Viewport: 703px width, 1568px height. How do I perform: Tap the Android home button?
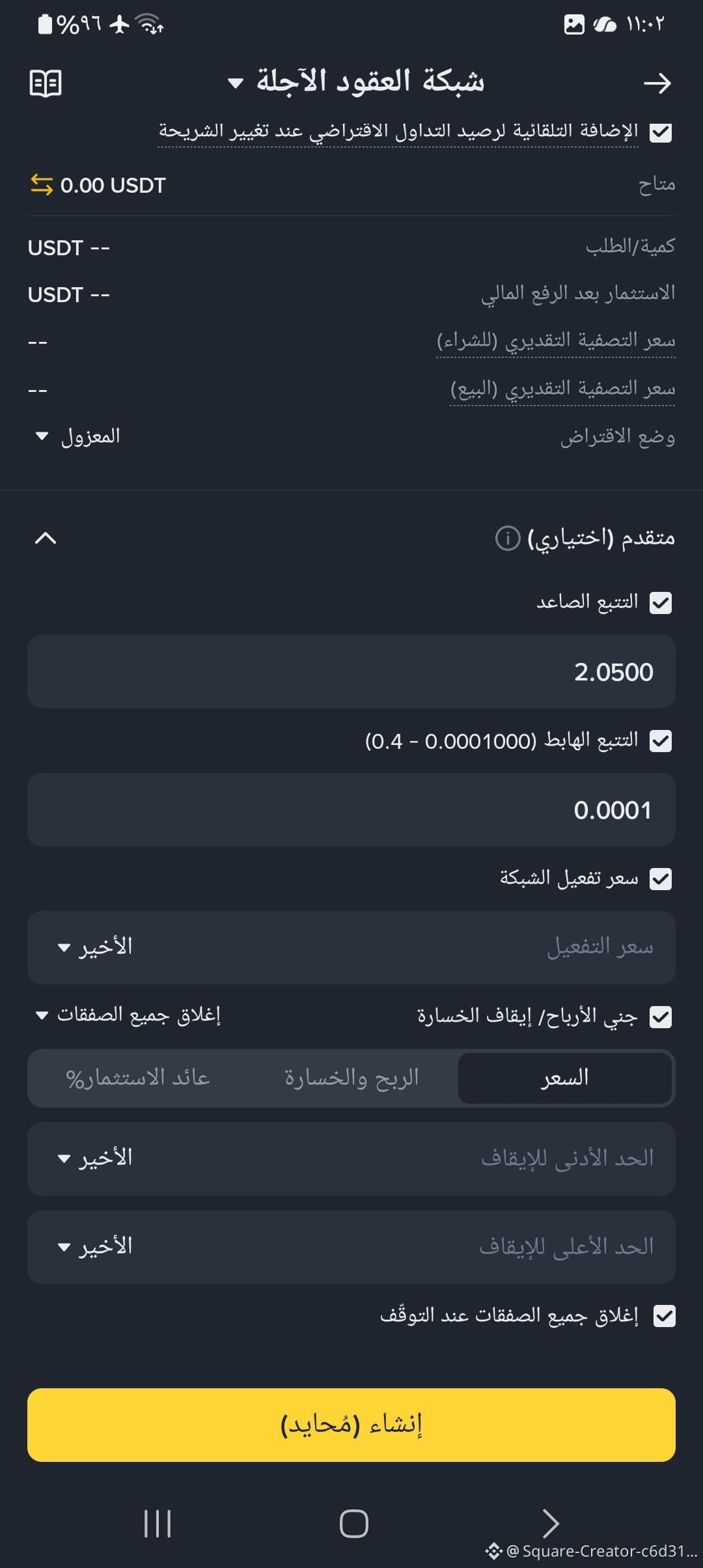[x=353, y=1524]
